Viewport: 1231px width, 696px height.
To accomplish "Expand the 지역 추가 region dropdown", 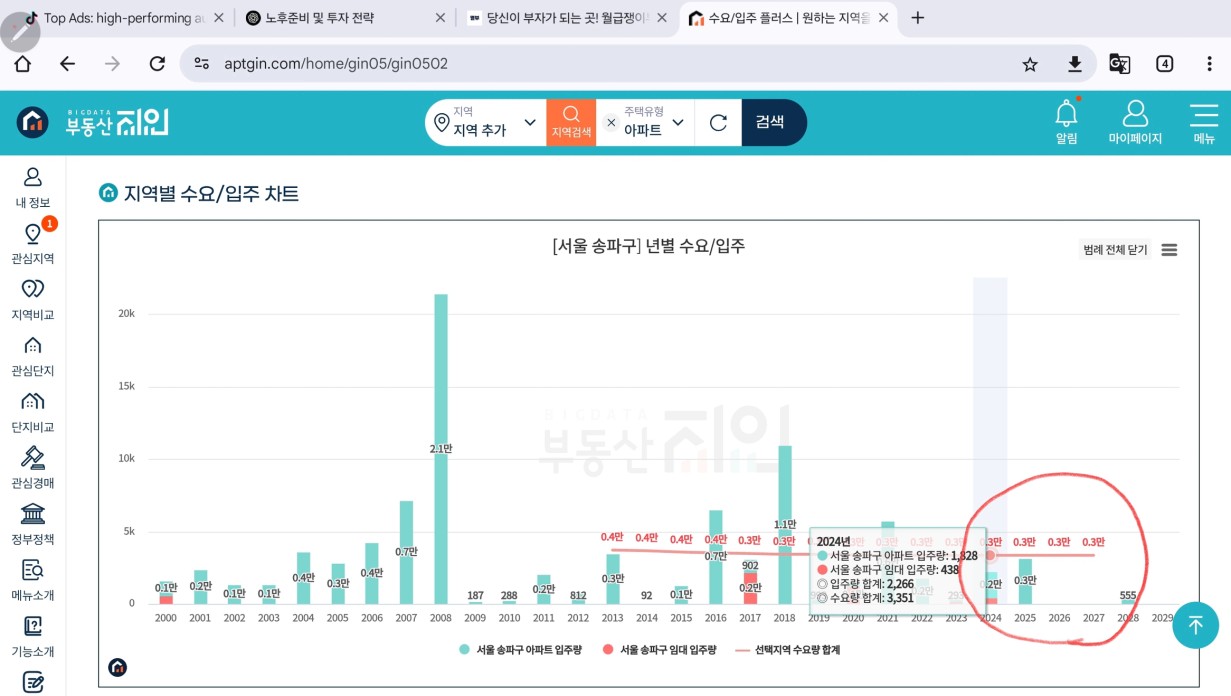I will pos(530,123).
